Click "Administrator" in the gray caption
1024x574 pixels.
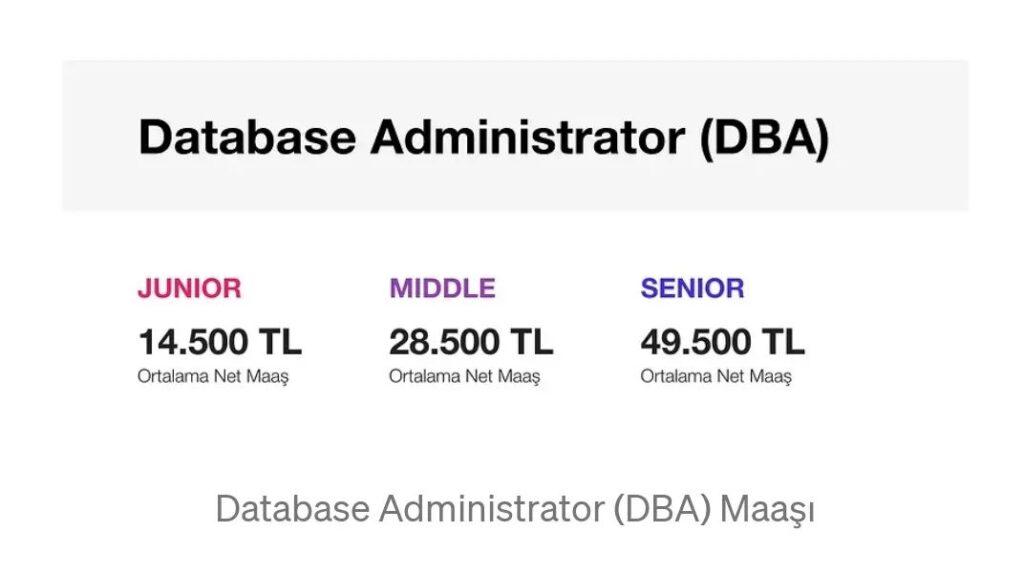click(489, 509)
